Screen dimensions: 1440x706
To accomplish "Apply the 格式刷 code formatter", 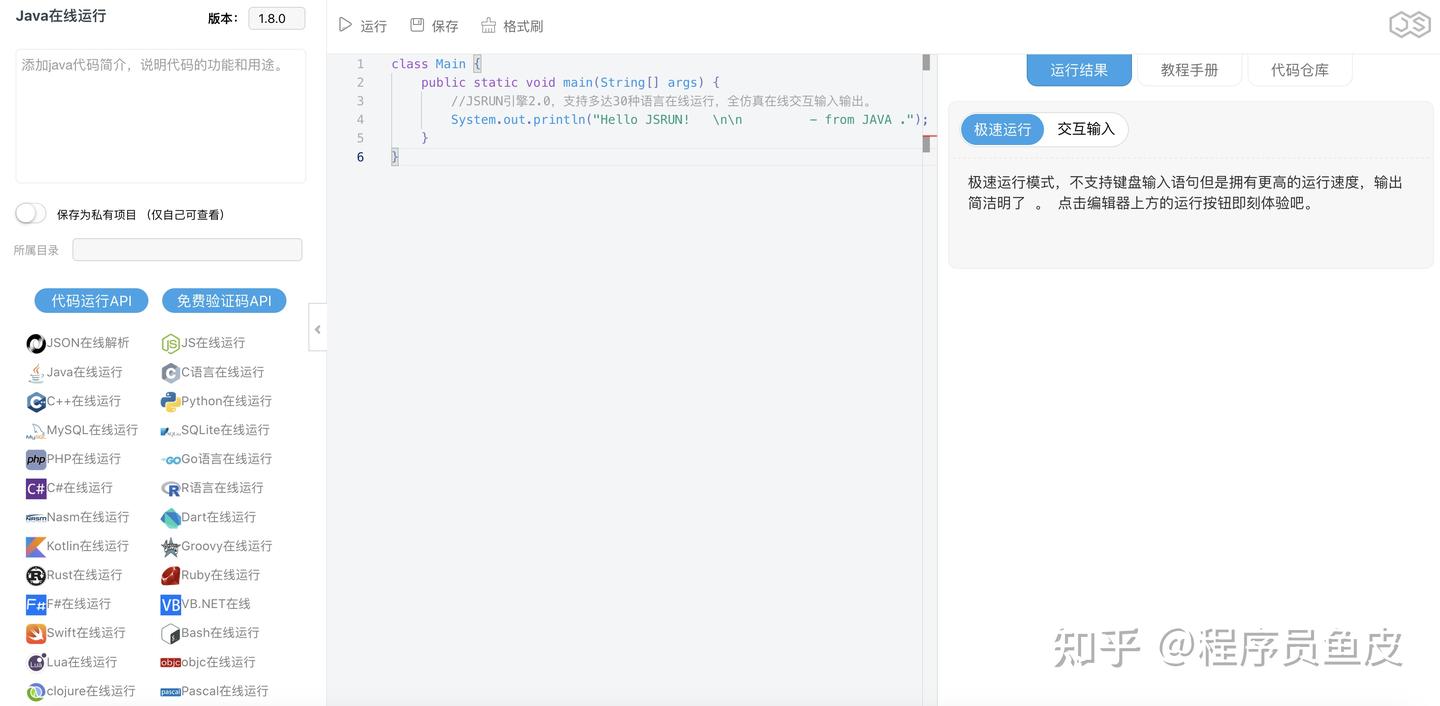I will pyautogui.click(x=512, y=26).
